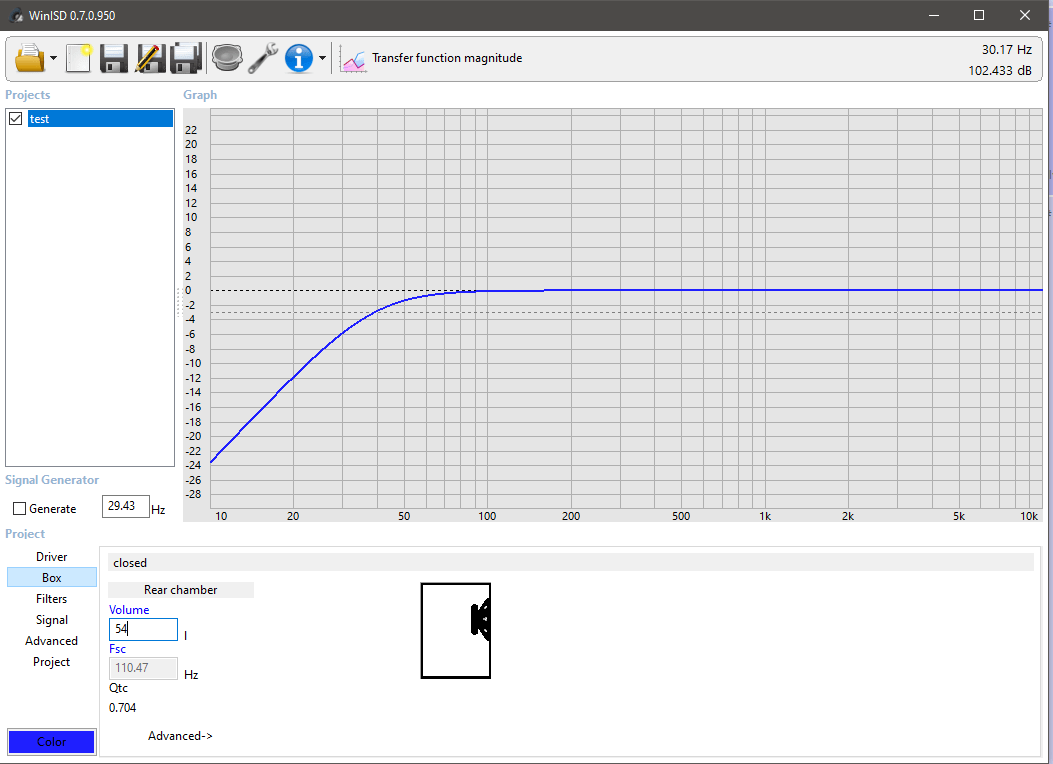This screenshot has height=764, width=1053.
Task: Switch to the Filters tab
Action: (x=52, y=599)
